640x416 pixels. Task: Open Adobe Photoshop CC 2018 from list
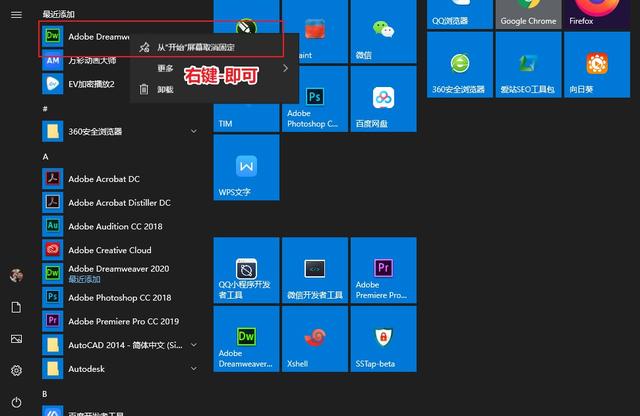121,298
